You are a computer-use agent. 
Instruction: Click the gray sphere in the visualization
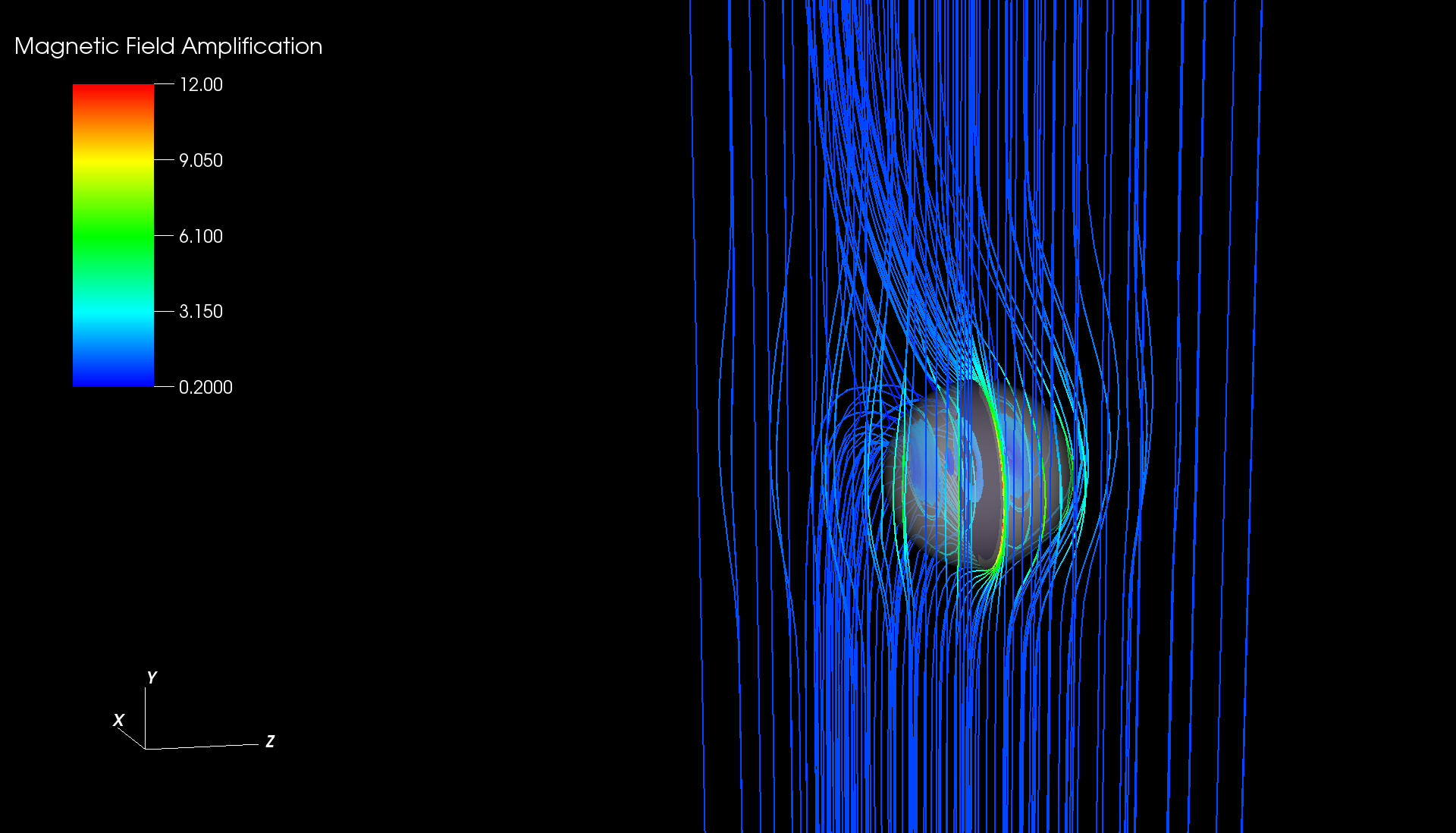(x=978, y=474)
